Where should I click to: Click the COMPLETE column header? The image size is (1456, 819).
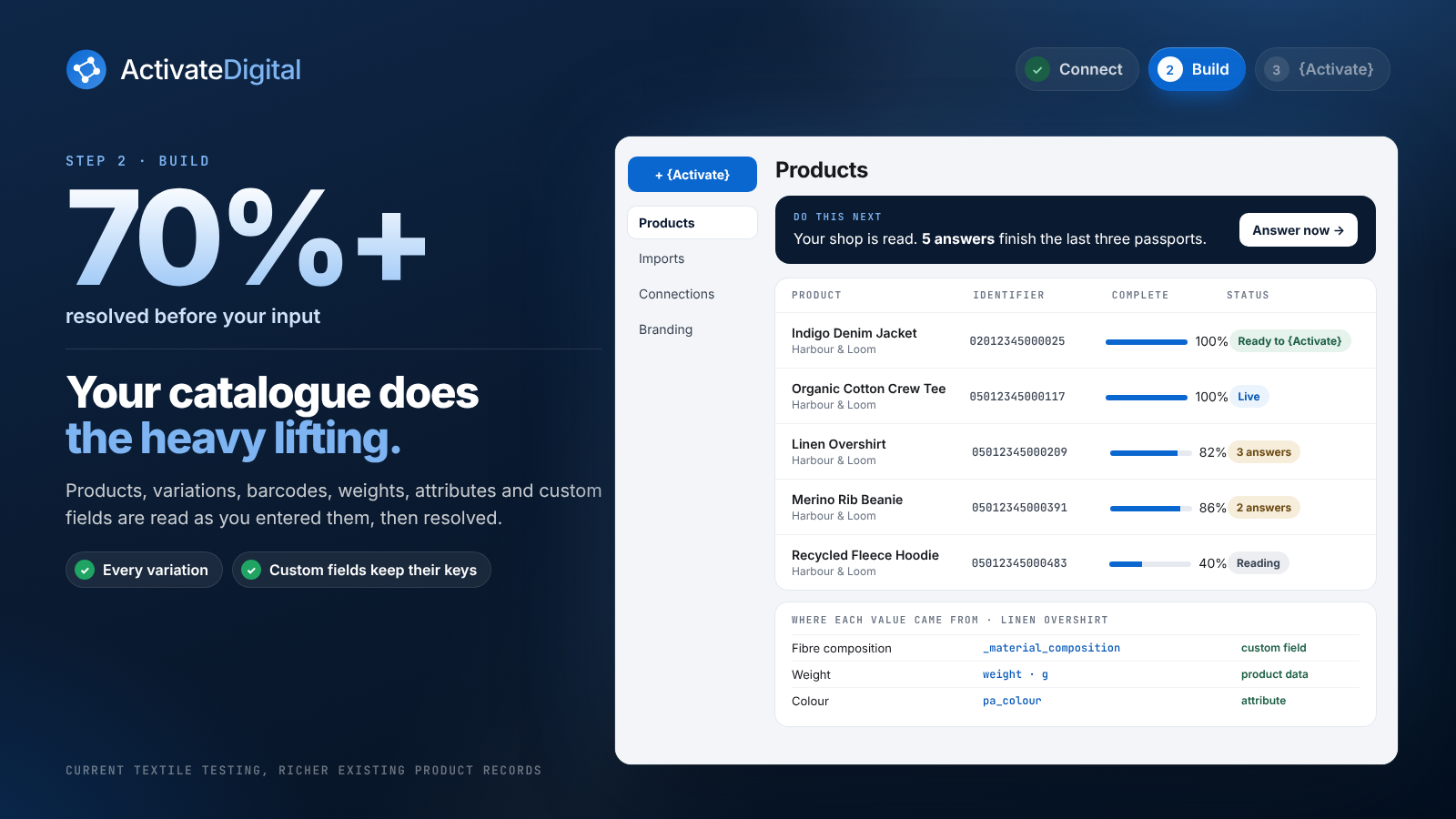pyautogui.click(x=1139, y=296)
